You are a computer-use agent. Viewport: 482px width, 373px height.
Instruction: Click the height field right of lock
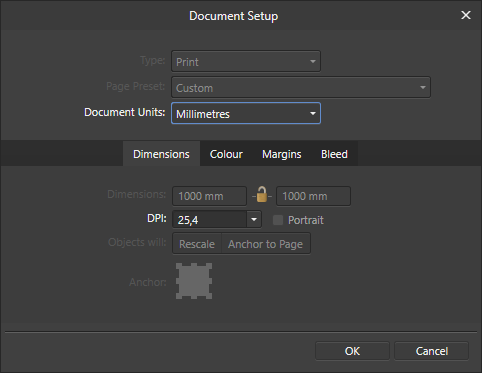[x=313, y=196]
